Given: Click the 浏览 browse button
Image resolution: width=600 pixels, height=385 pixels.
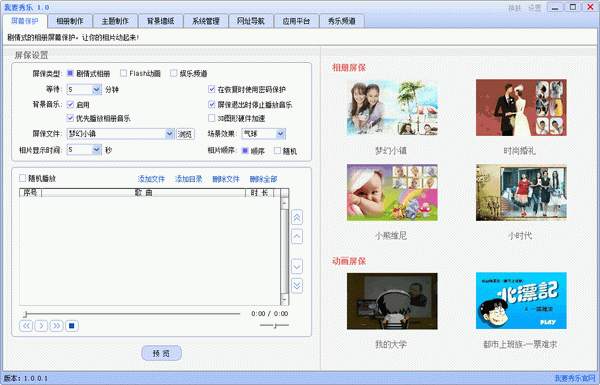Looking at the screenshot, I should [185, 134].
